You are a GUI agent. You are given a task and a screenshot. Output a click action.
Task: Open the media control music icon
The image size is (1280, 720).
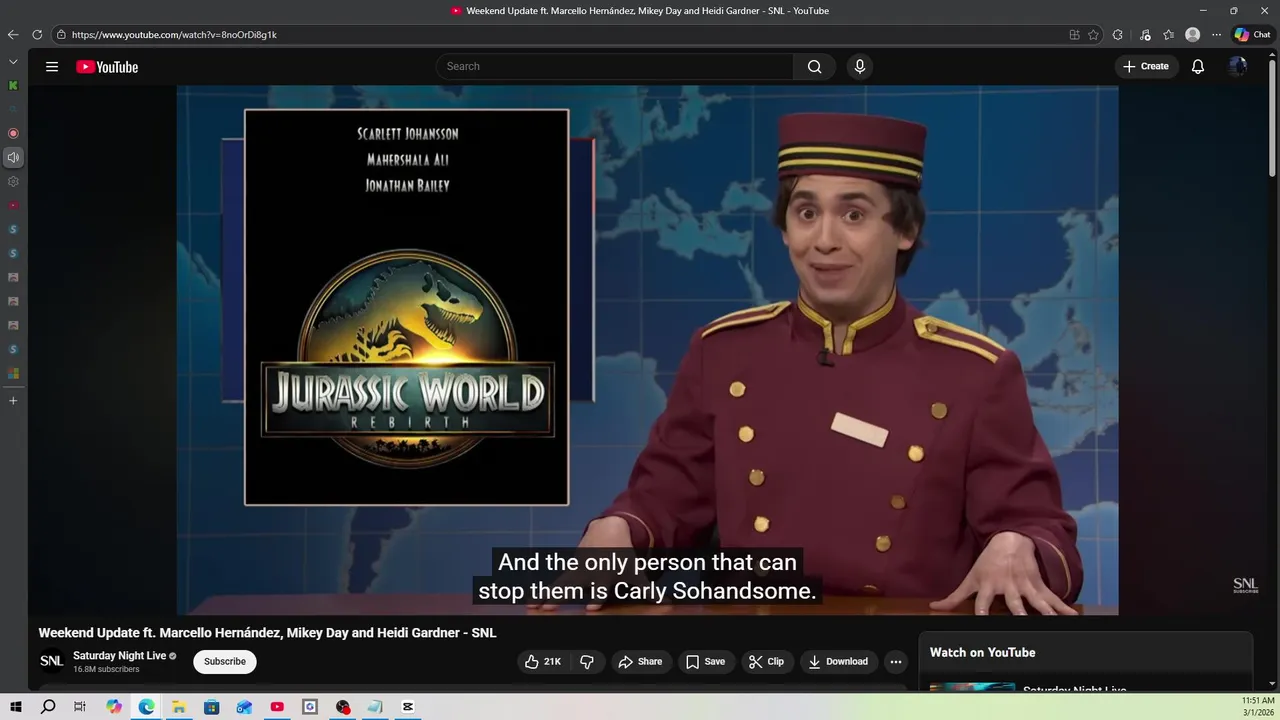point(1145,34)
